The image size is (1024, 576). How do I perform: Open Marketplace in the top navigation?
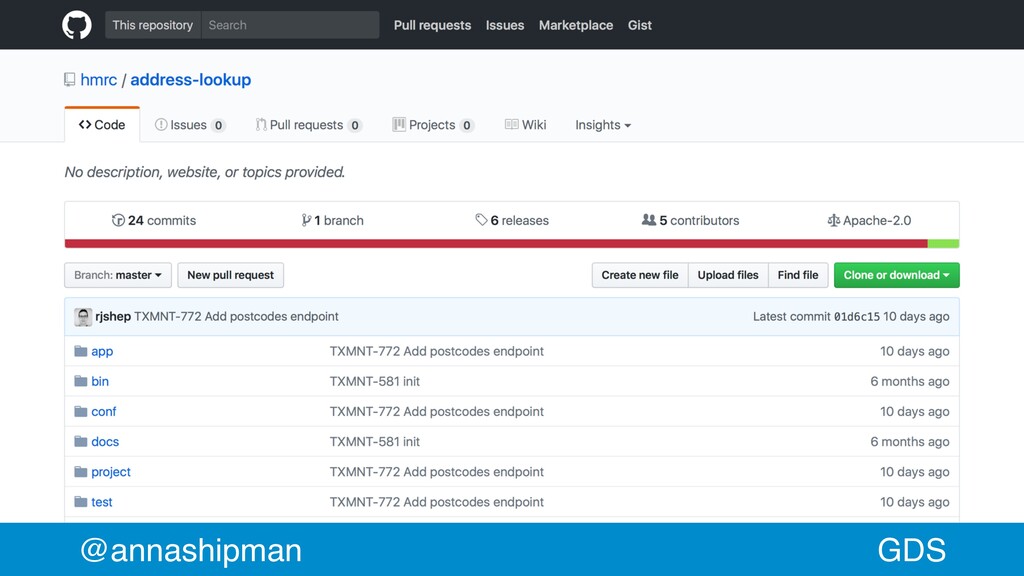(576, 25)
